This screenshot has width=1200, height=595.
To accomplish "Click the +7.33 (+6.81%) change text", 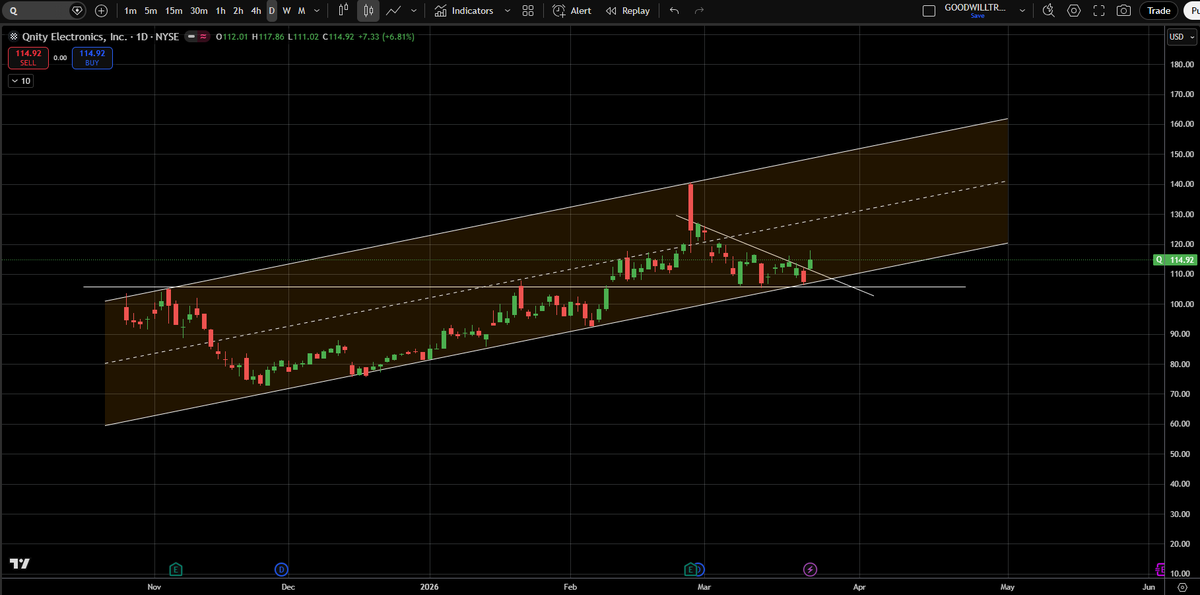I will pyautogui.click(x=387, y=37).
